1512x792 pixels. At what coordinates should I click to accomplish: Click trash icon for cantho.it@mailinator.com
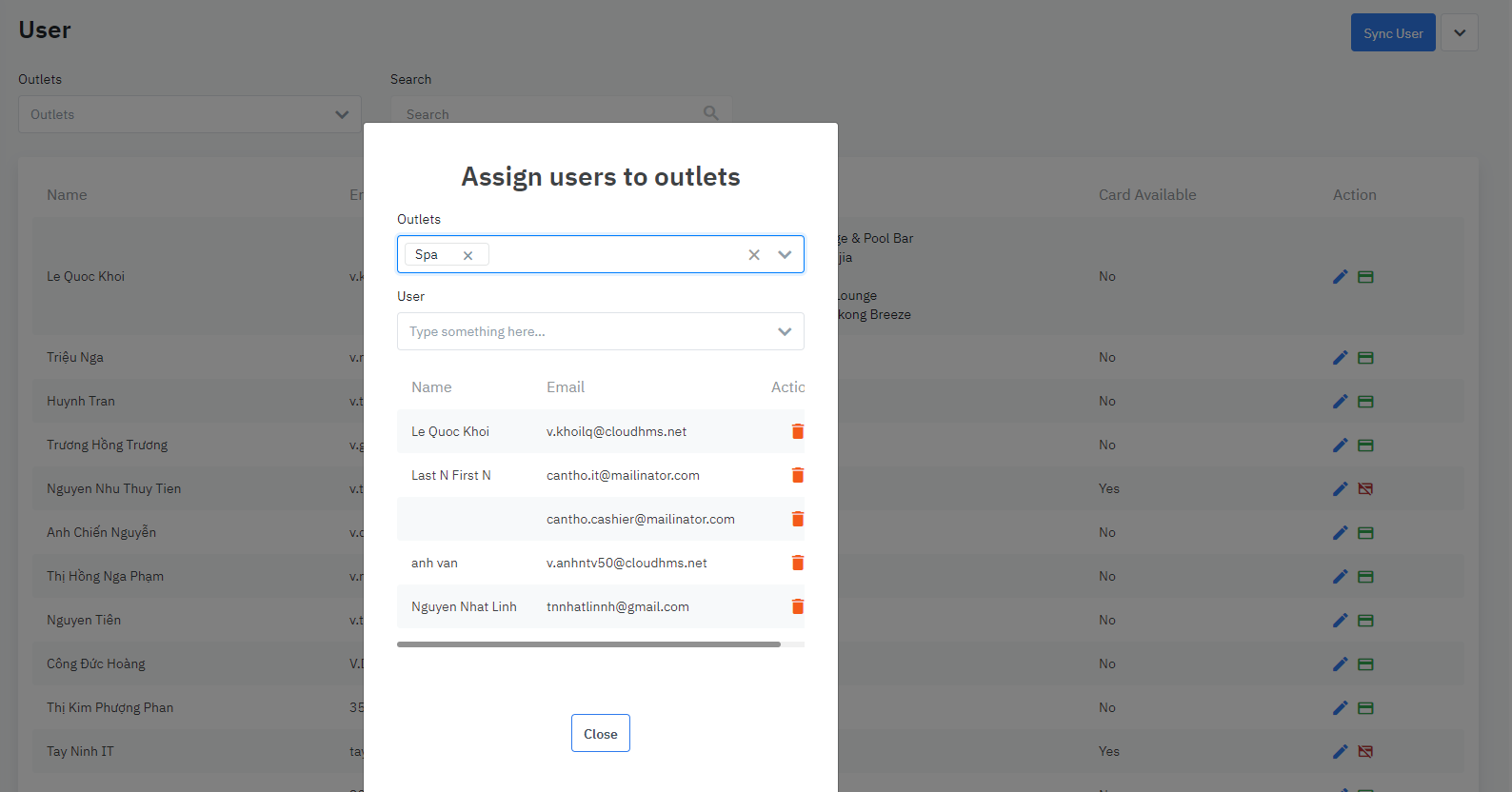797,475
